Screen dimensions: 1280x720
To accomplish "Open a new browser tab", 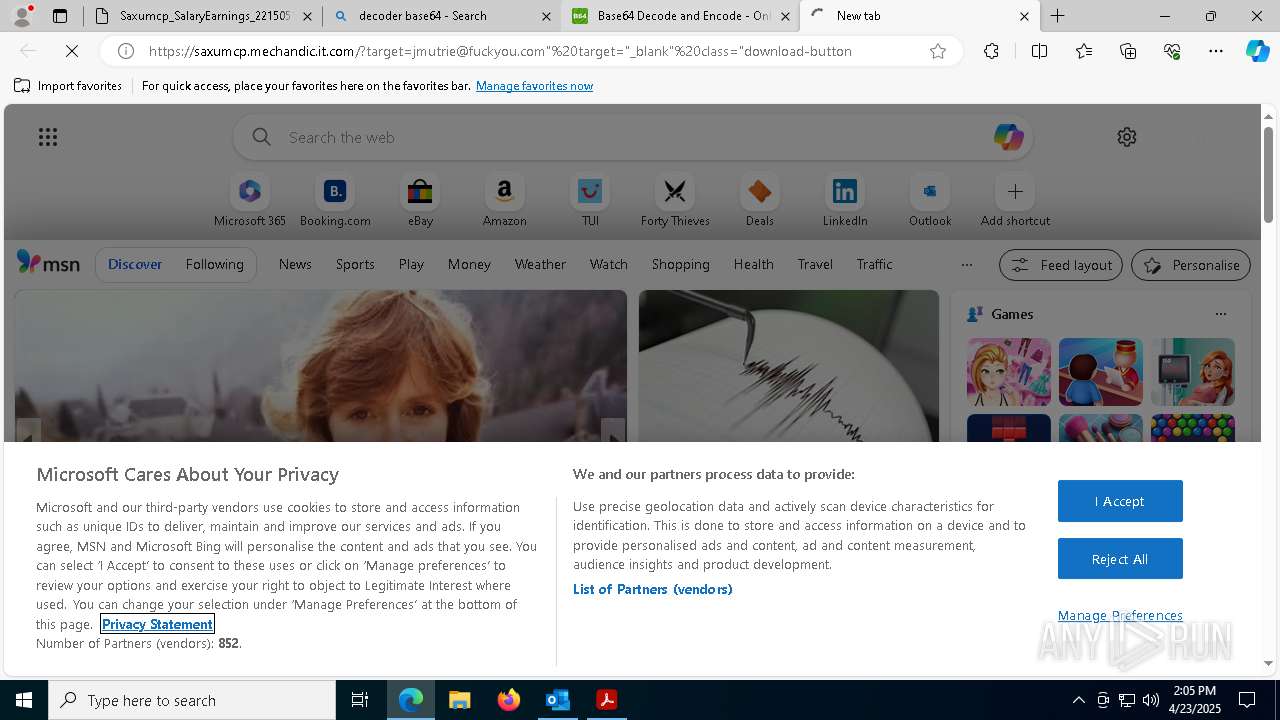I will tap(1057, 16).
